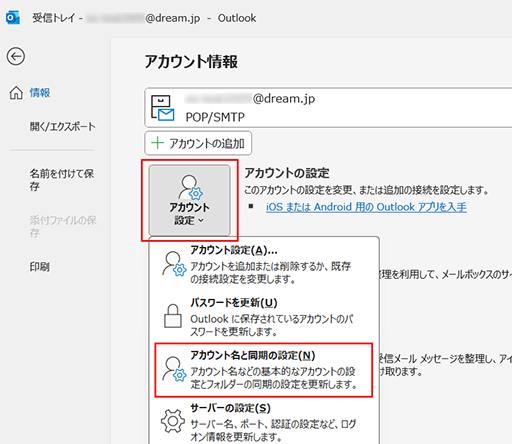Click the アカウント情報 heading
The height and width of the screenshot is (444, 512).
191,62
